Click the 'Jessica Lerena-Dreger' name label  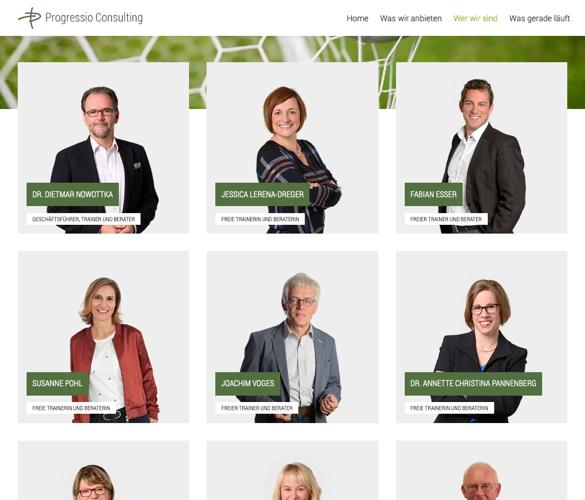tap(262, 194)
